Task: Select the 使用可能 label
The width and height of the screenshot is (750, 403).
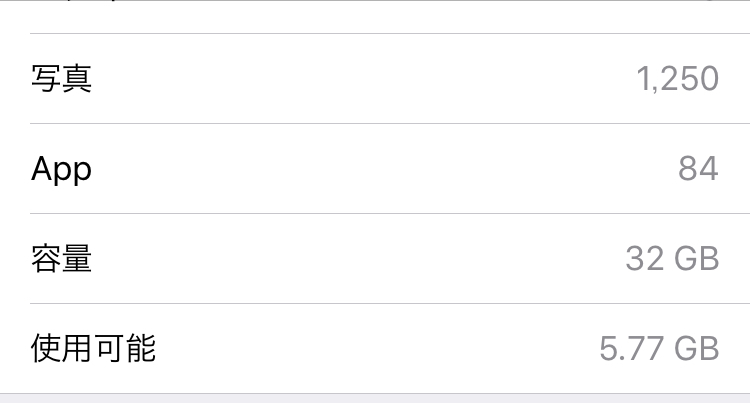Action: (x=93, y=349)
